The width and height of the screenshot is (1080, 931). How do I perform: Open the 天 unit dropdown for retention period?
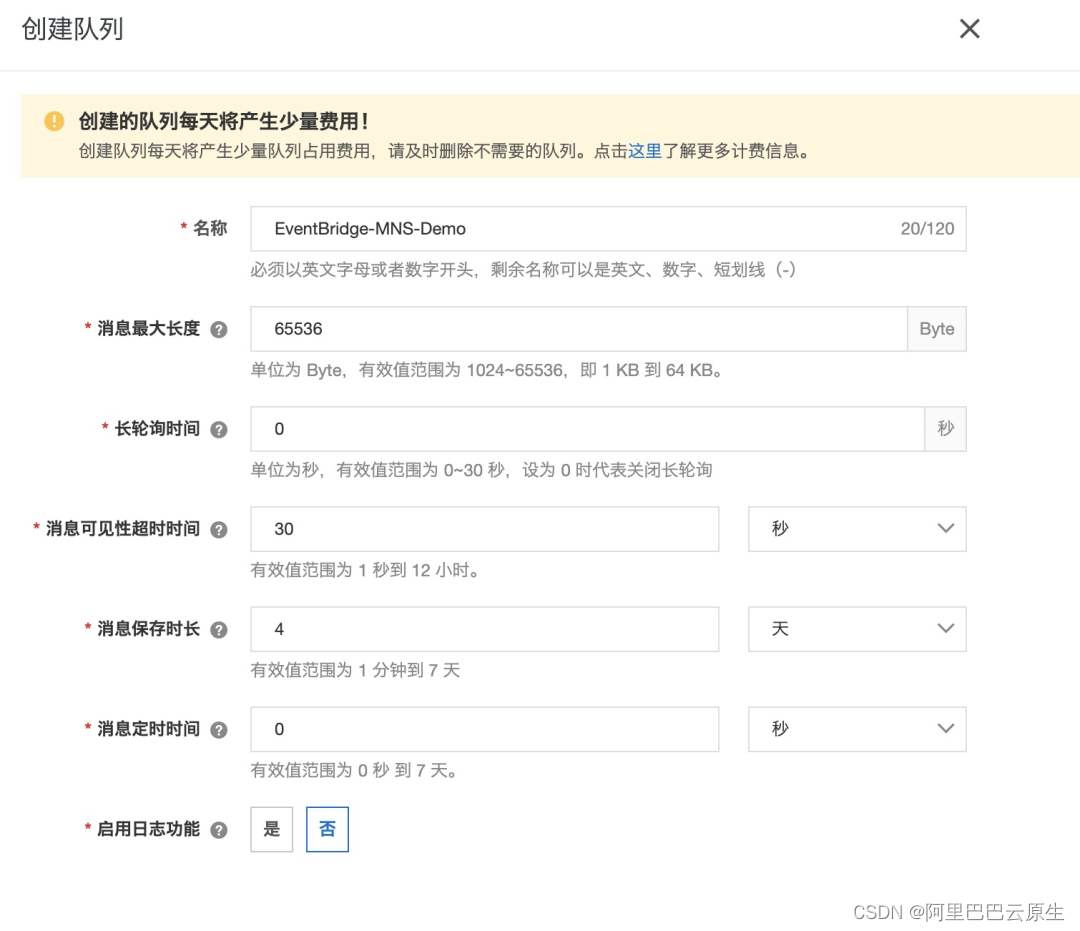857,629
